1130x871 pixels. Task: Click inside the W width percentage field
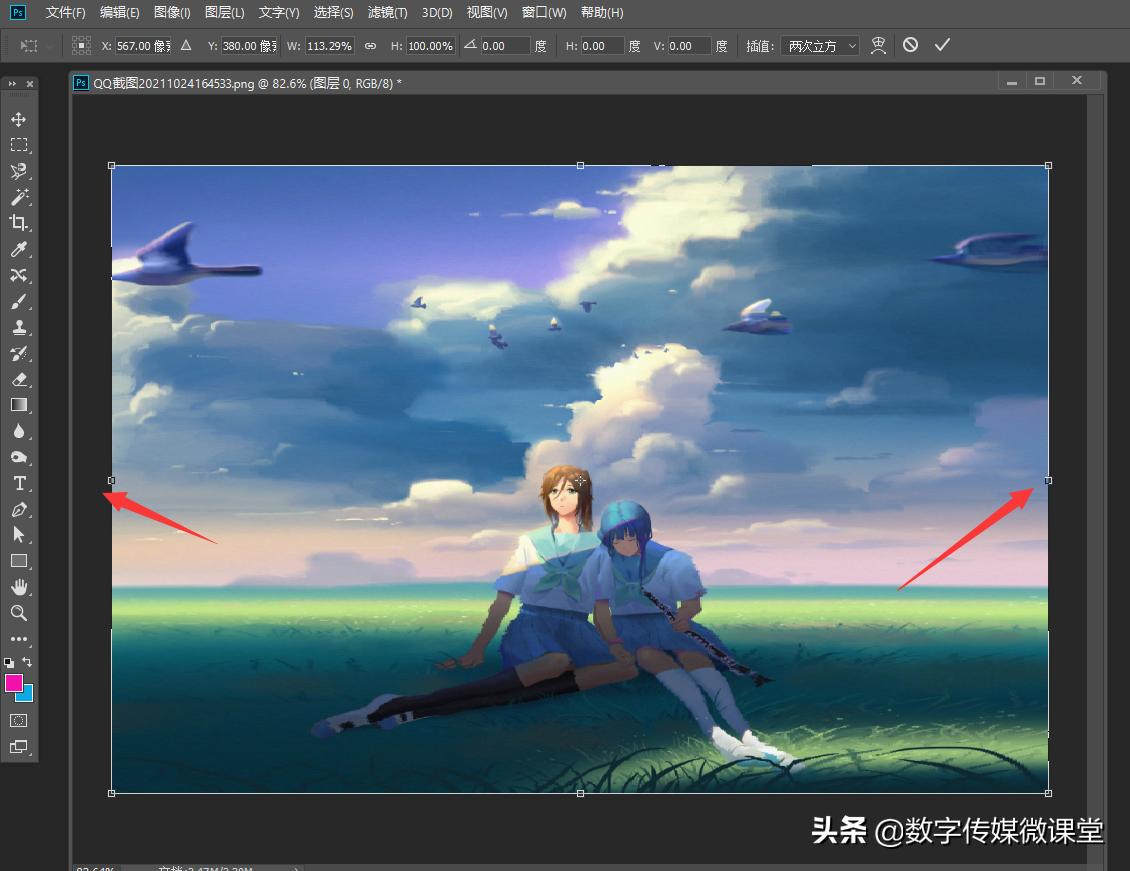[330, 45]
